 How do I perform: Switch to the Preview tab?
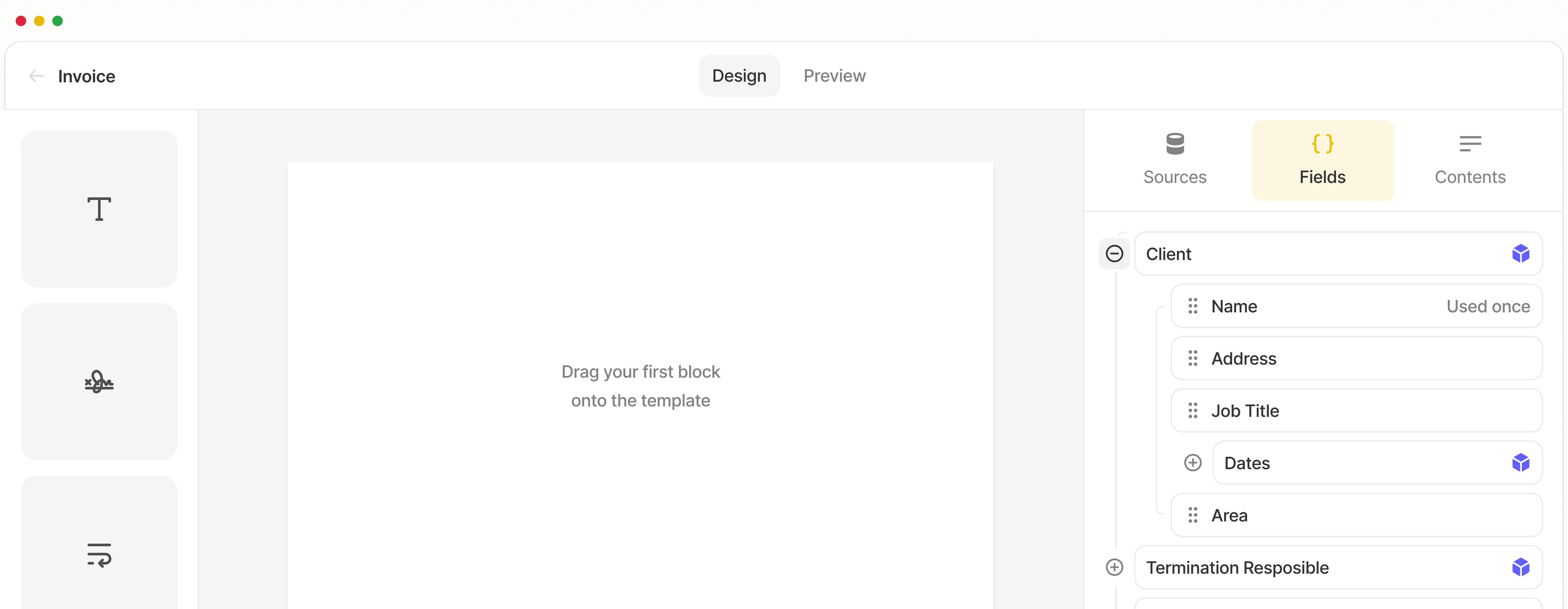(835, 75)
